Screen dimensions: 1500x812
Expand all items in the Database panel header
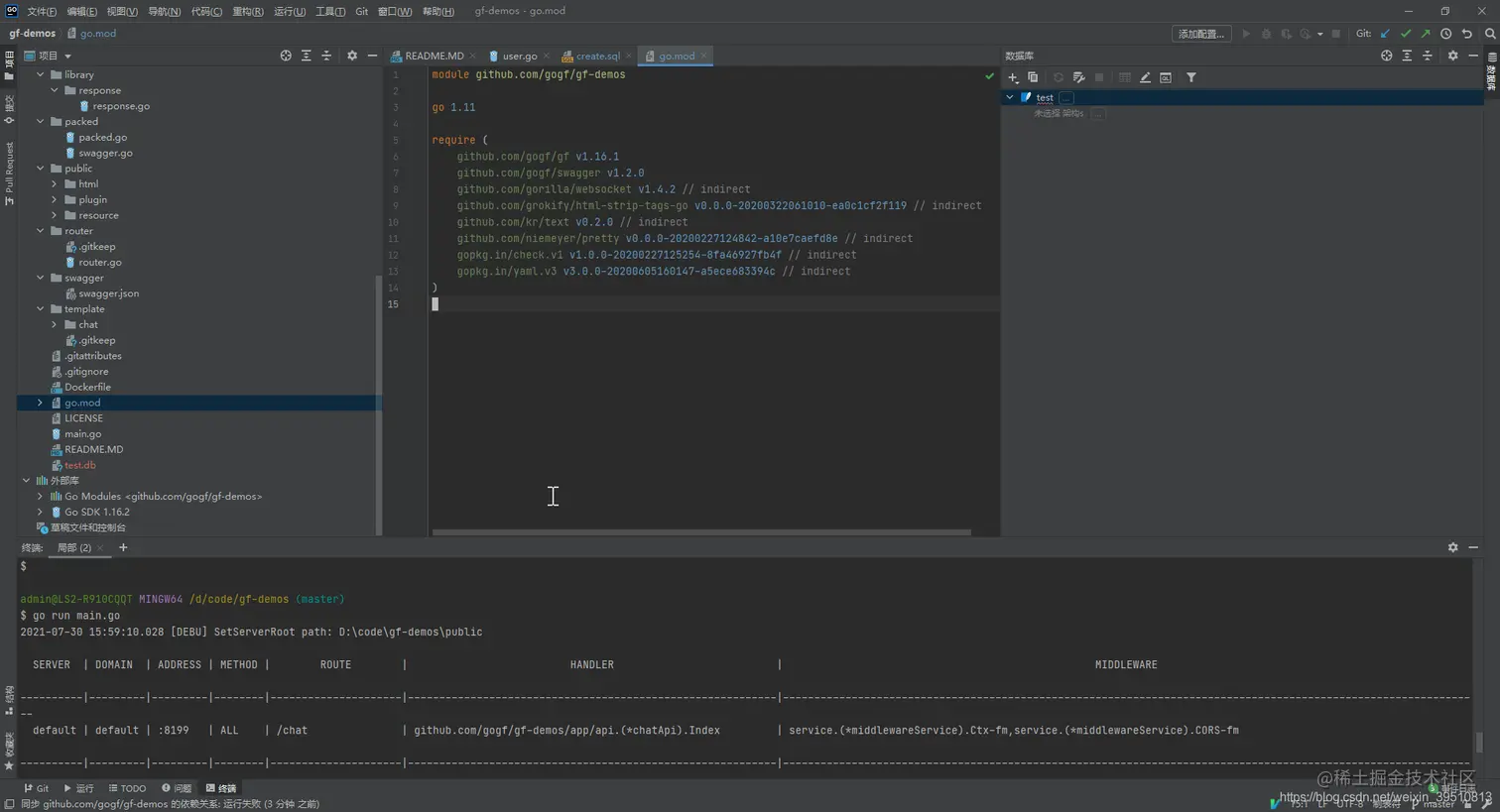pos(1407,56)
